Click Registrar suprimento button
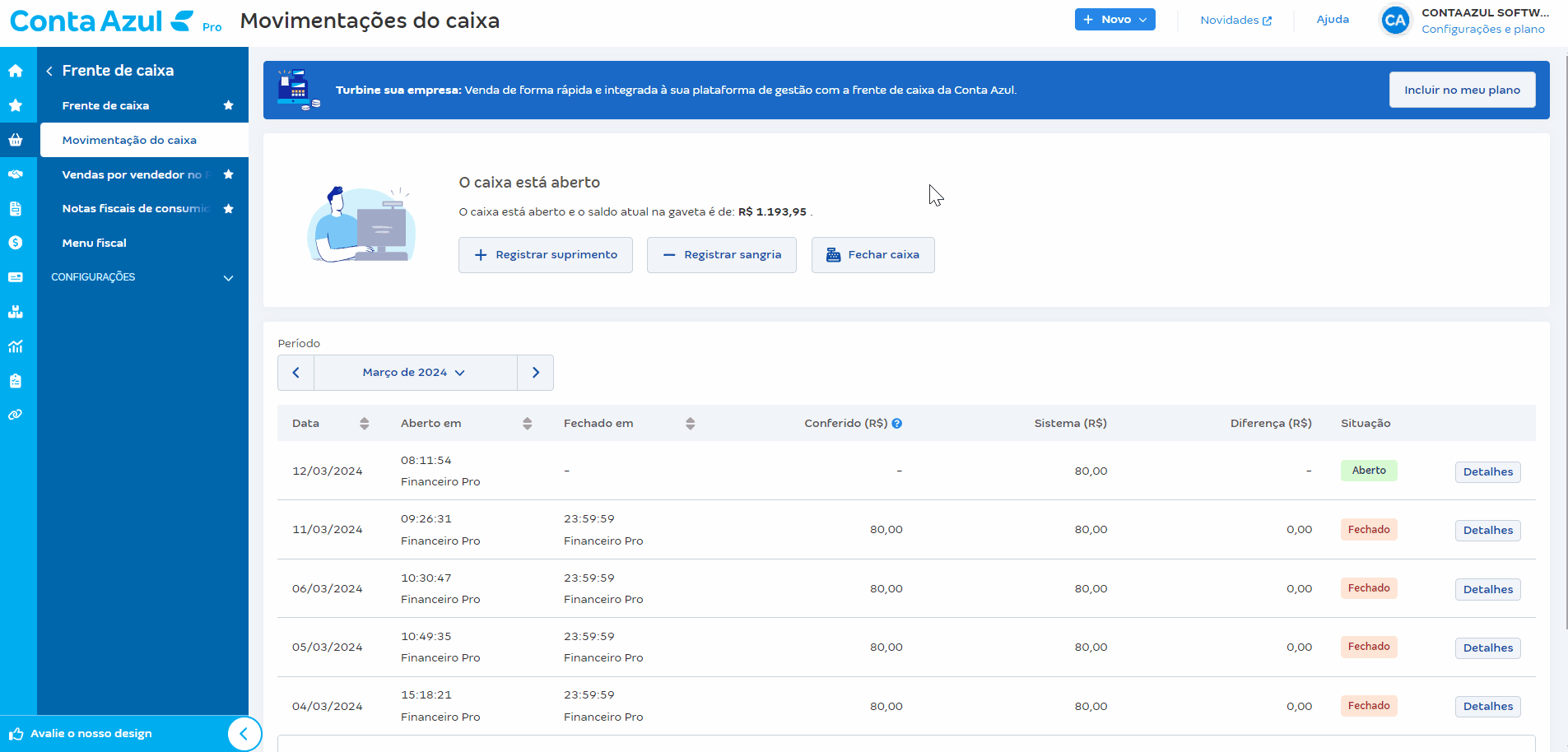1568x752 pixels. 545,254
